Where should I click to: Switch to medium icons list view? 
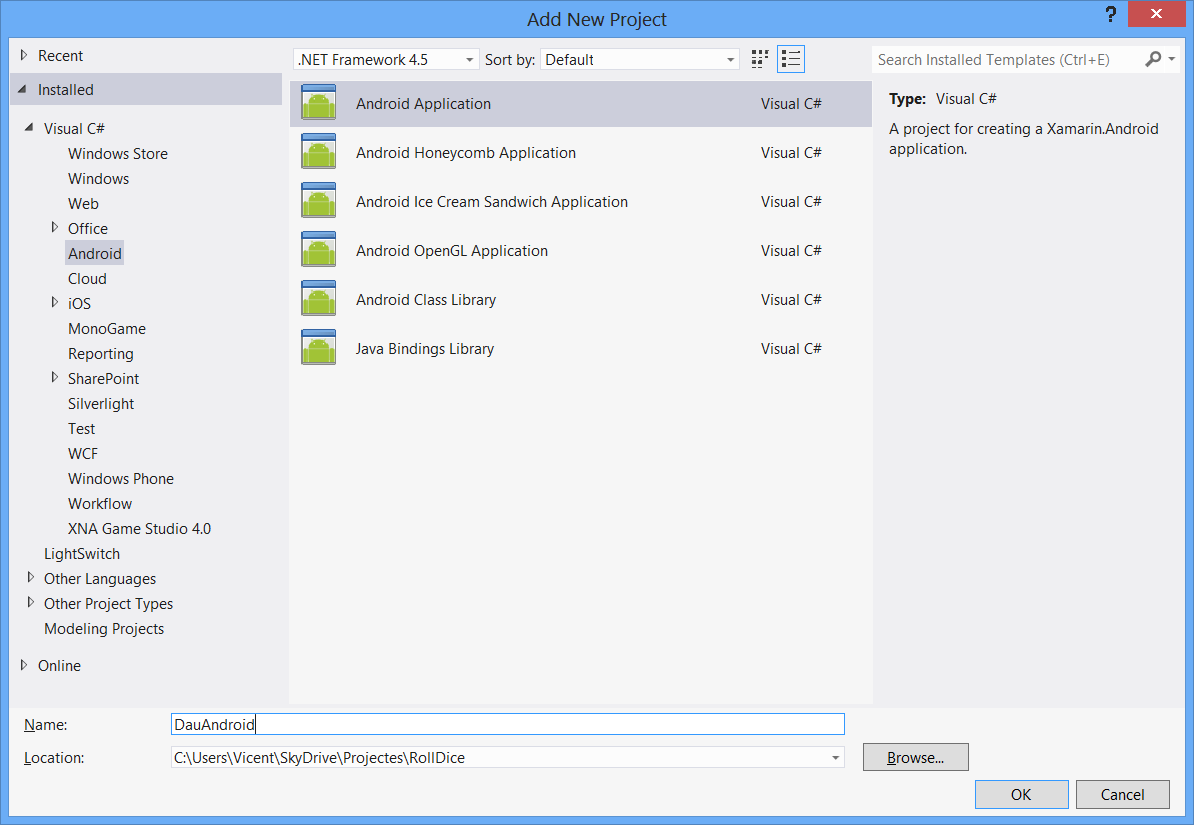pos(790,59)
